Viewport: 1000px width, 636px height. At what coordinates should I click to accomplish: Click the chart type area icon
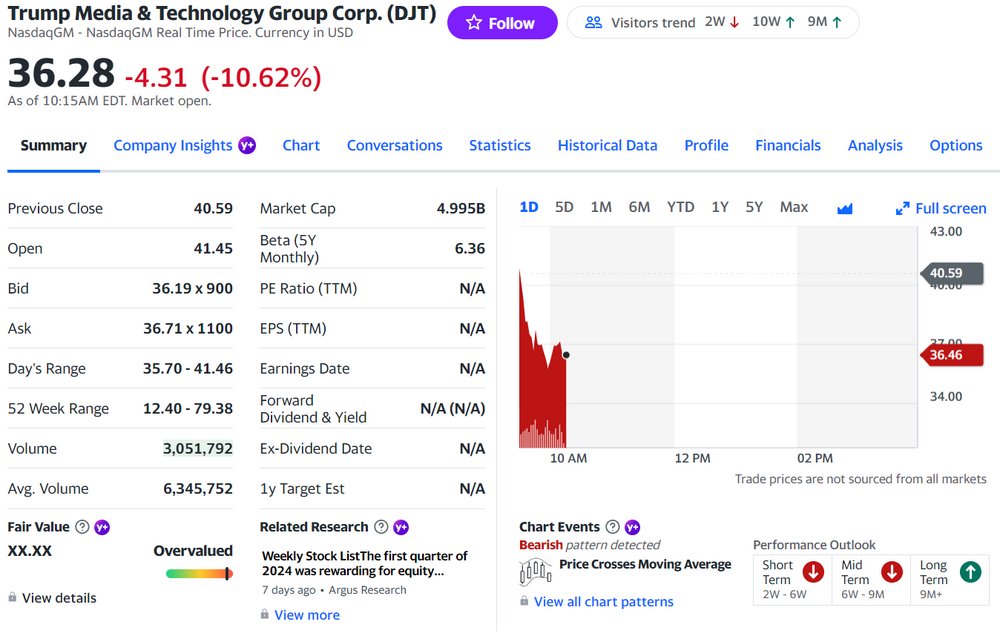(845, 208)
